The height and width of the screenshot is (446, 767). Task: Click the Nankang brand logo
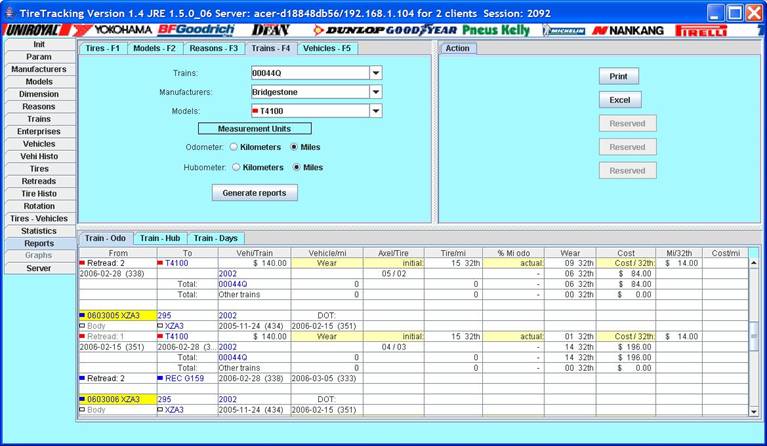pyautogui.click(x=628, y=30)
